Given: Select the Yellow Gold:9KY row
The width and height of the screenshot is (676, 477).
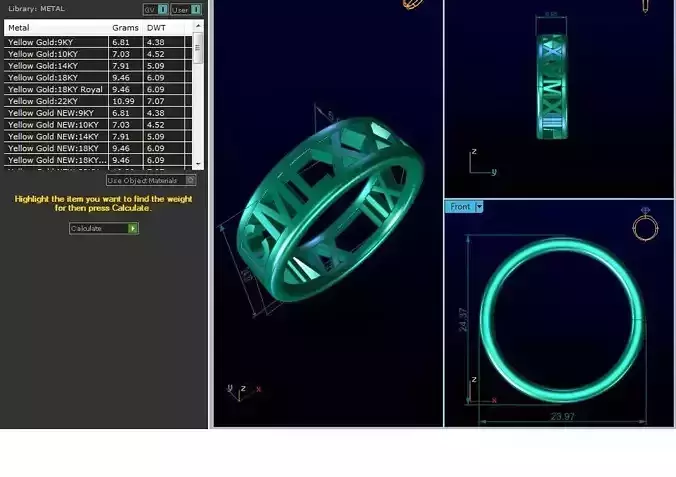Looking at the screenshot, I should tap(98, 42).
